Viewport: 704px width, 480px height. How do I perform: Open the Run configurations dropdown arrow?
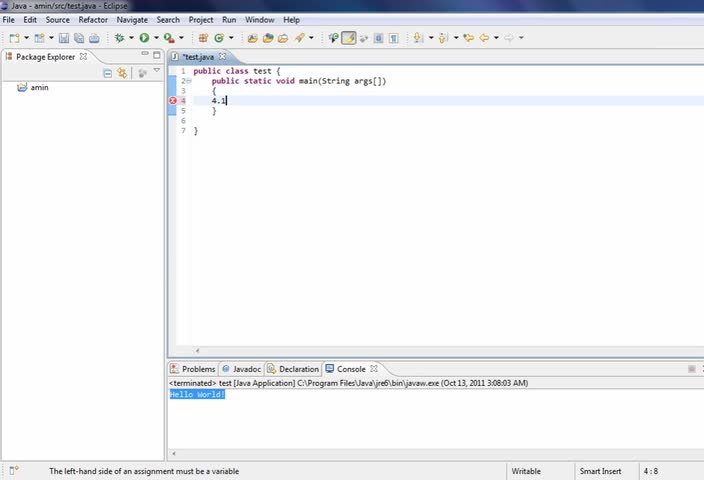click(156, 38)
